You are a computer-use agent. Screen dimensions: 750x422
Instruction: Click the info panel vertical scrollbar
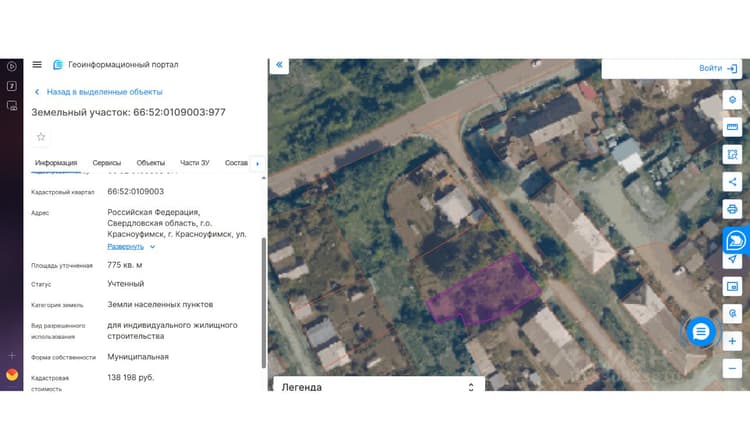pos(263,303)
